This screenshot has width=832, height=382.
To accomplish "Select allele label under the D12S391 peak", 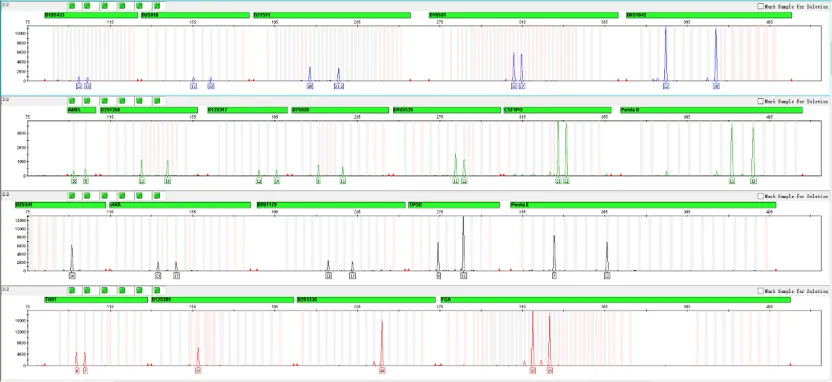I will point(198,371).
